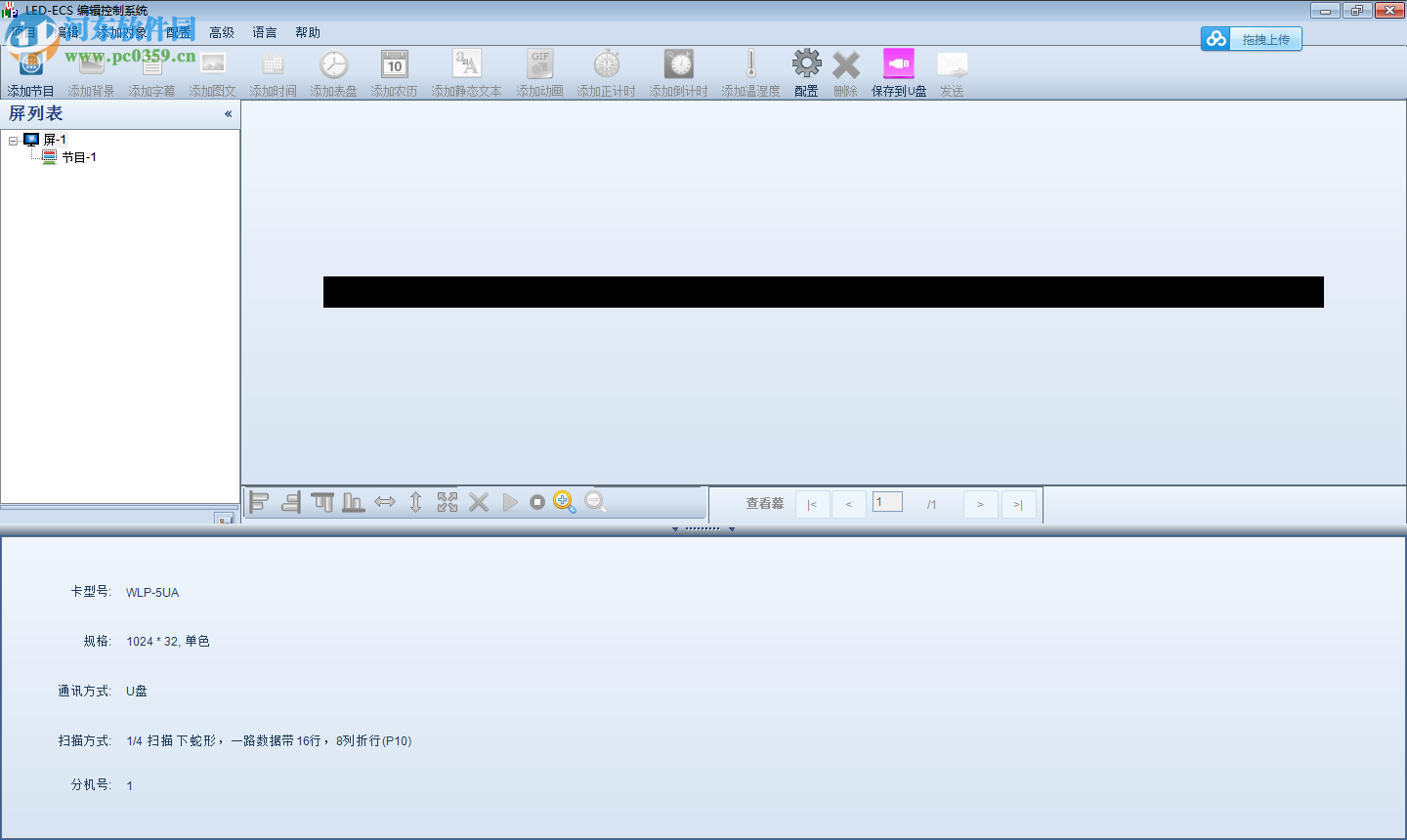Click the 拖拽上传 cloud upload button
1407x840 pixels.
pos(1252,39)
